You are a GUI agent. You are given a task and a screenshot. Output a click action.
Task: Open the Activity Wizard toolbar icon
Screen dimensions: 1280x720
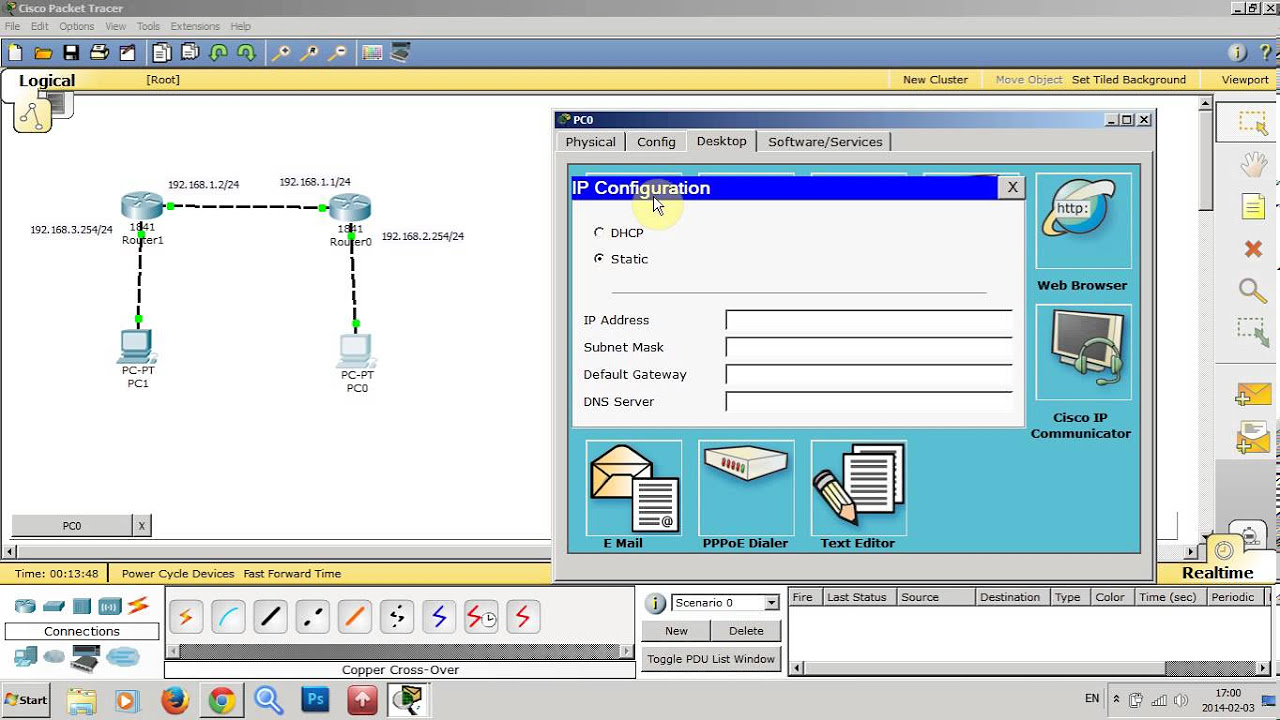click(127, 53)
